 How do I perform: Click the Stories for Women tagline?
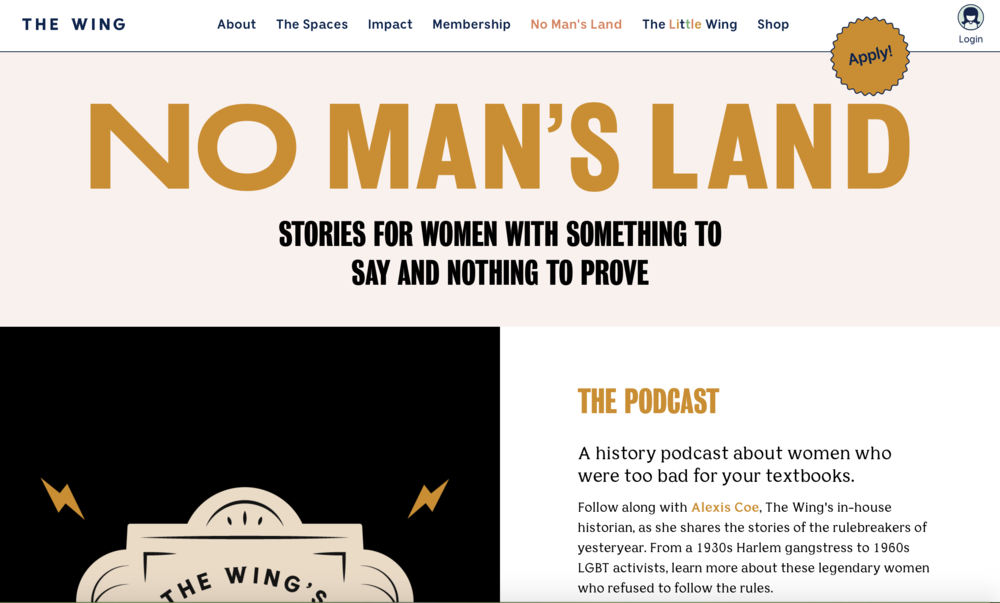tap(500, 253)
